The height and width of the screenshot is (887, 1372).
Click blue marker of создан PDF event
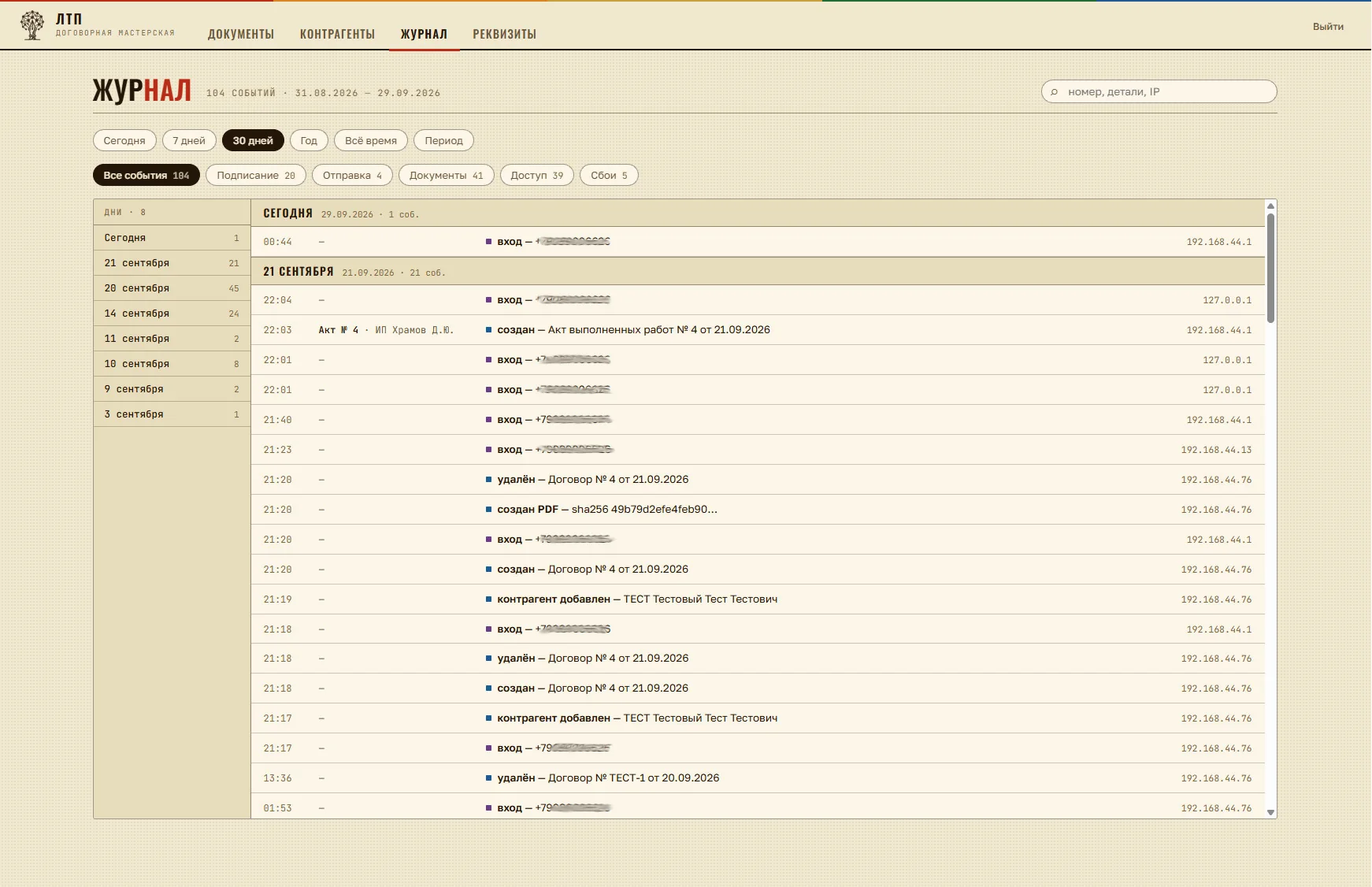(488, 510)
